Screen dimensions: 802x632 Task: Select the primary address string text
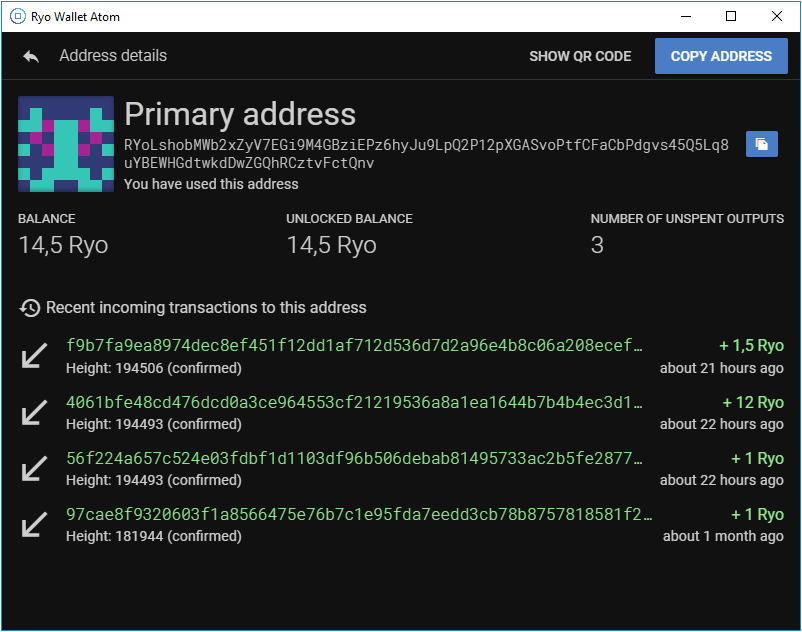pos(427,154)
